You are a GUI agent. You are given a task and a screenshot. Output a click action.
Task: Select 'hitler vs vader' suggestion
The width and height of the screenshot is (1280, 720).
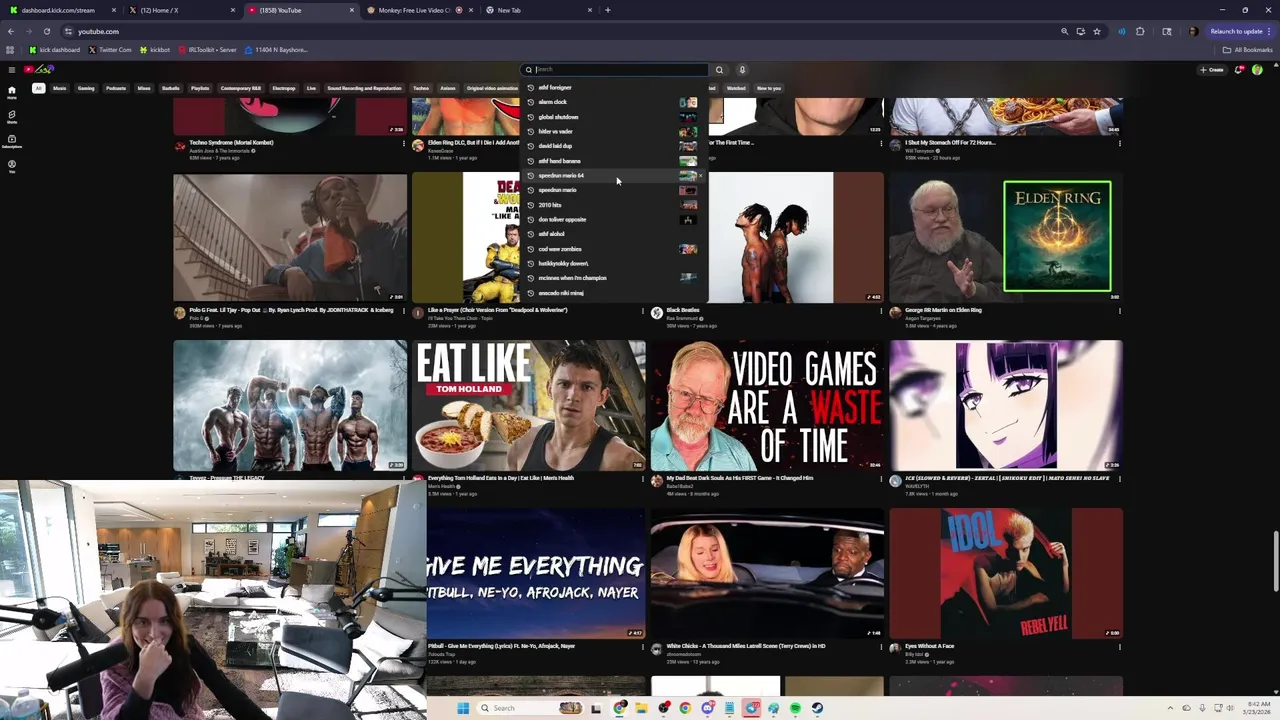(613, 131)
